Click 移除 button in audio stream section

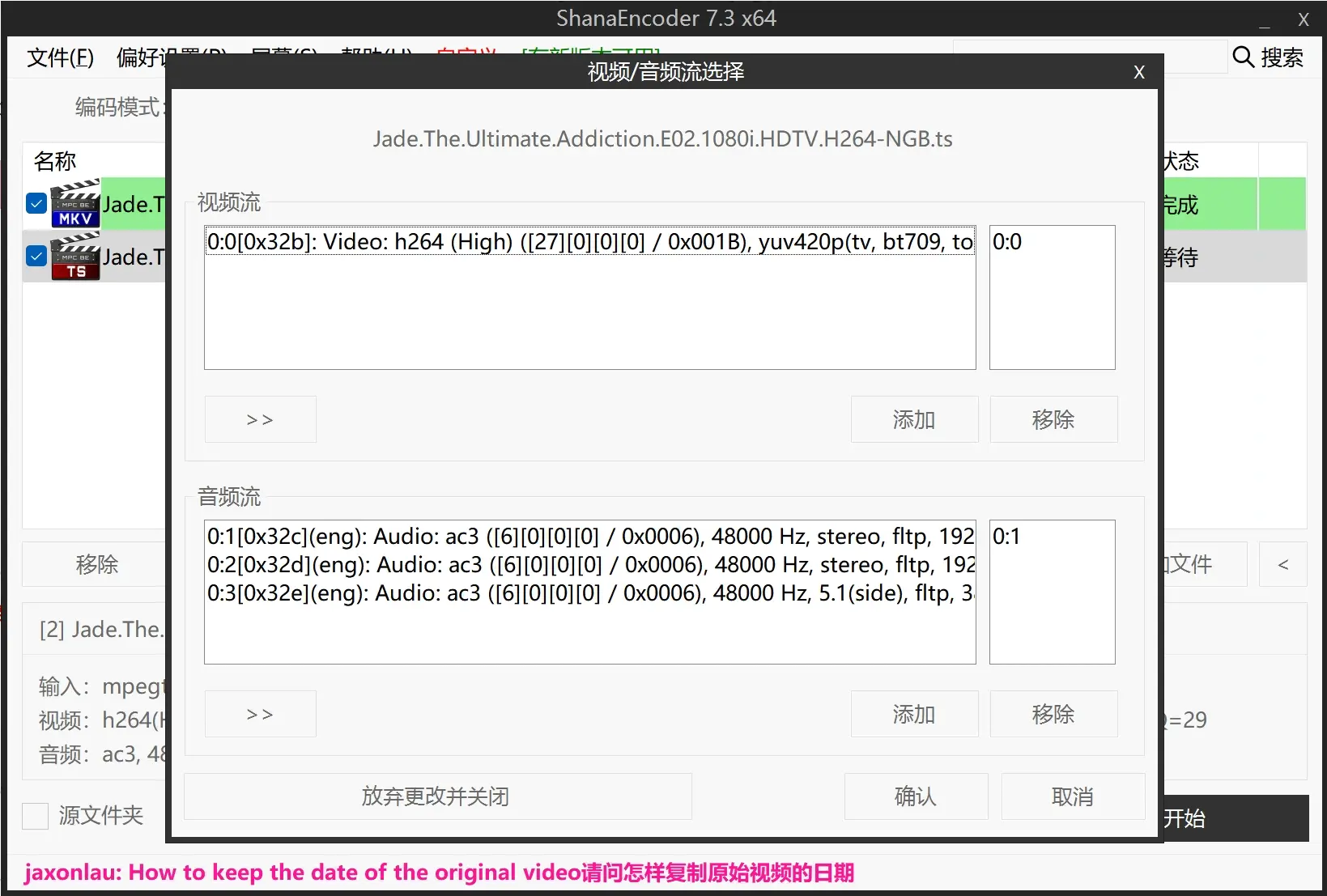tap(1053, 714)
